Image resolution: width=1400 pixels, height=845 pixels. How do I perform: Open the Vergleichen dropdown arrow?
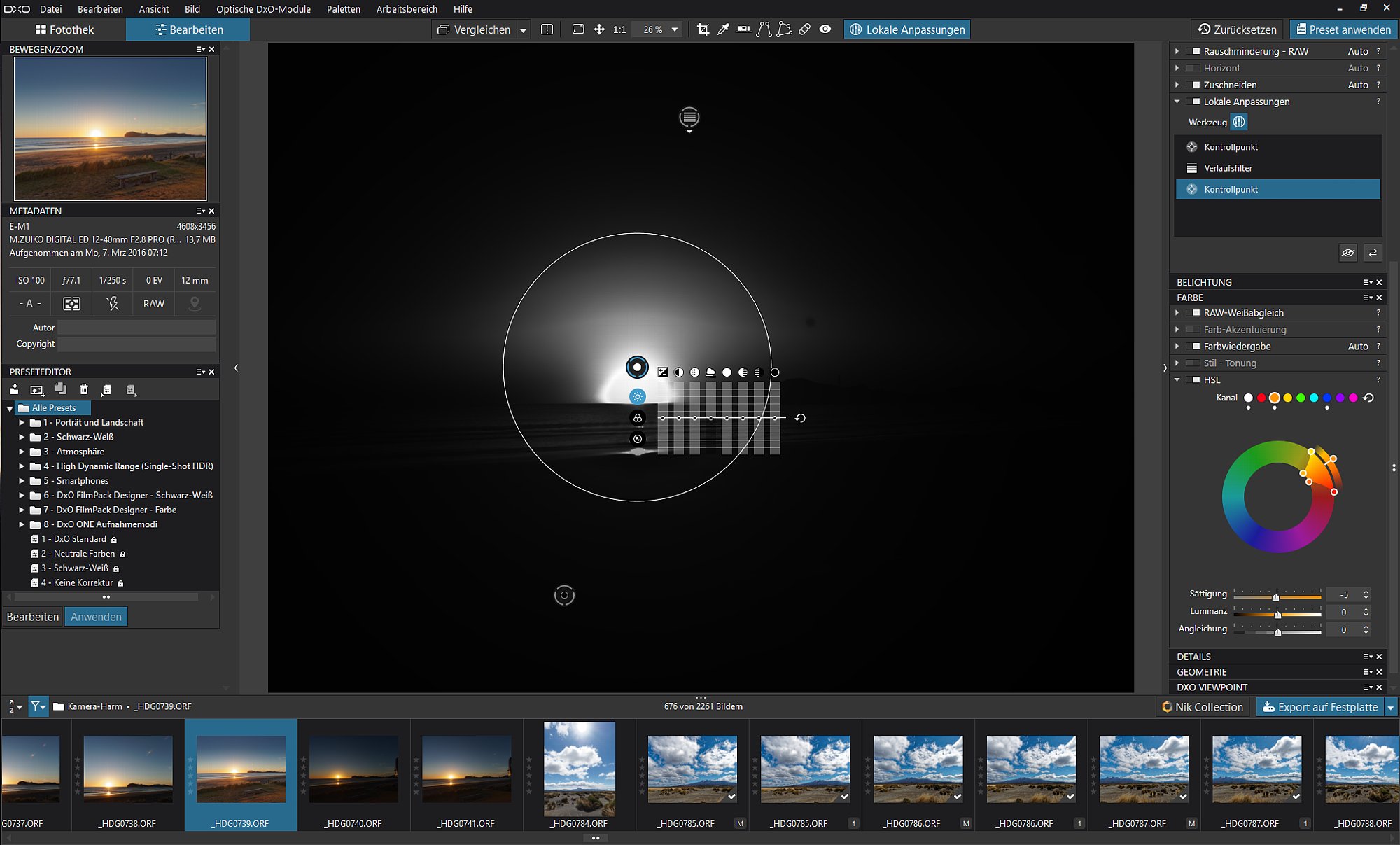pos(523,30)
